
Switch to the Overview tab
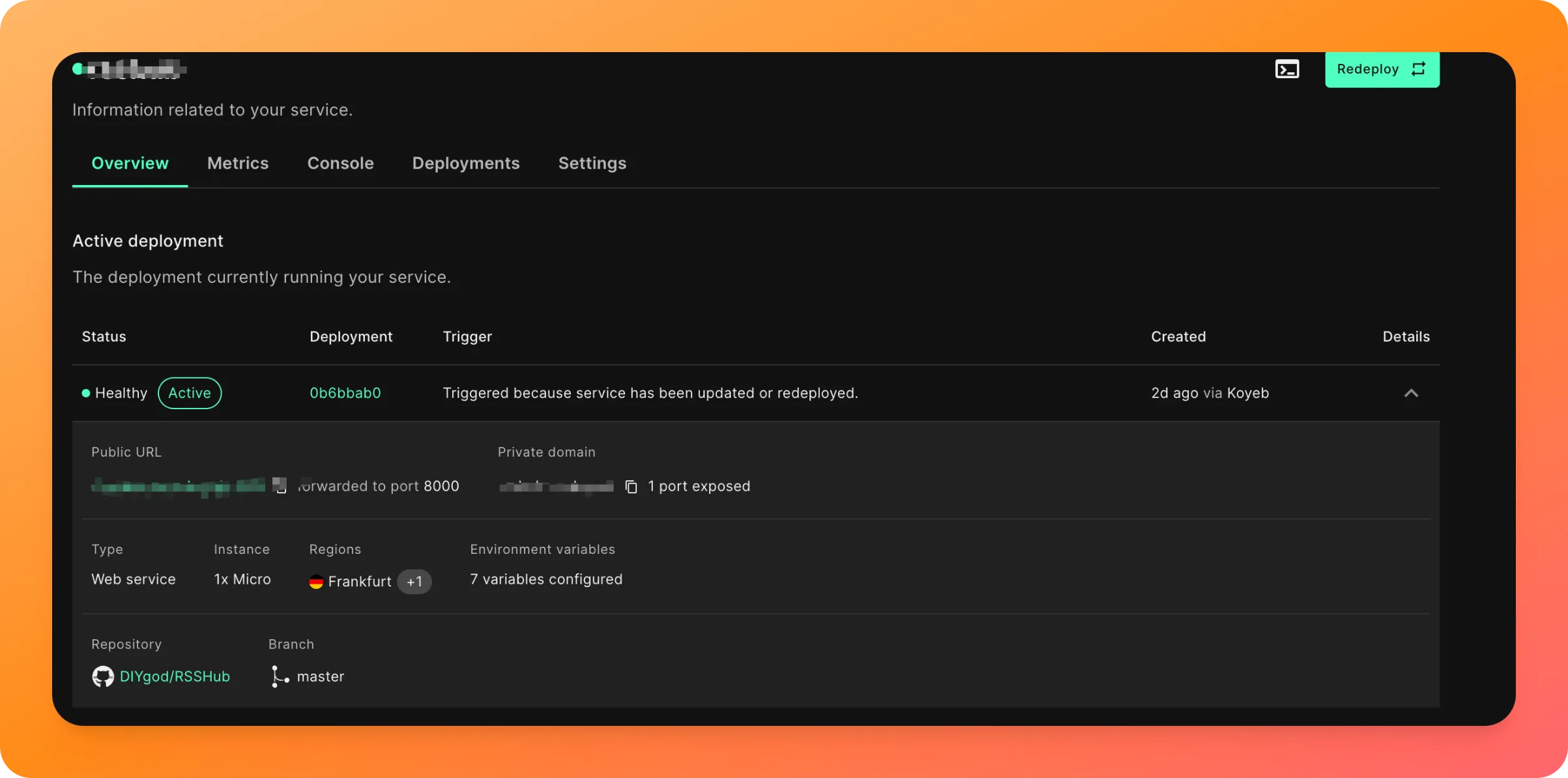[x=130, y=163]
